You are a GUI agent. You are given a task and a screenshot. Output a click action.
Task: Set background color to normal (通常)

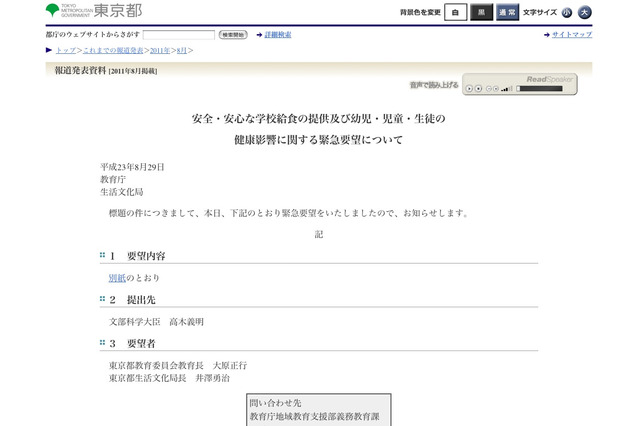click(x=507, y=12)
